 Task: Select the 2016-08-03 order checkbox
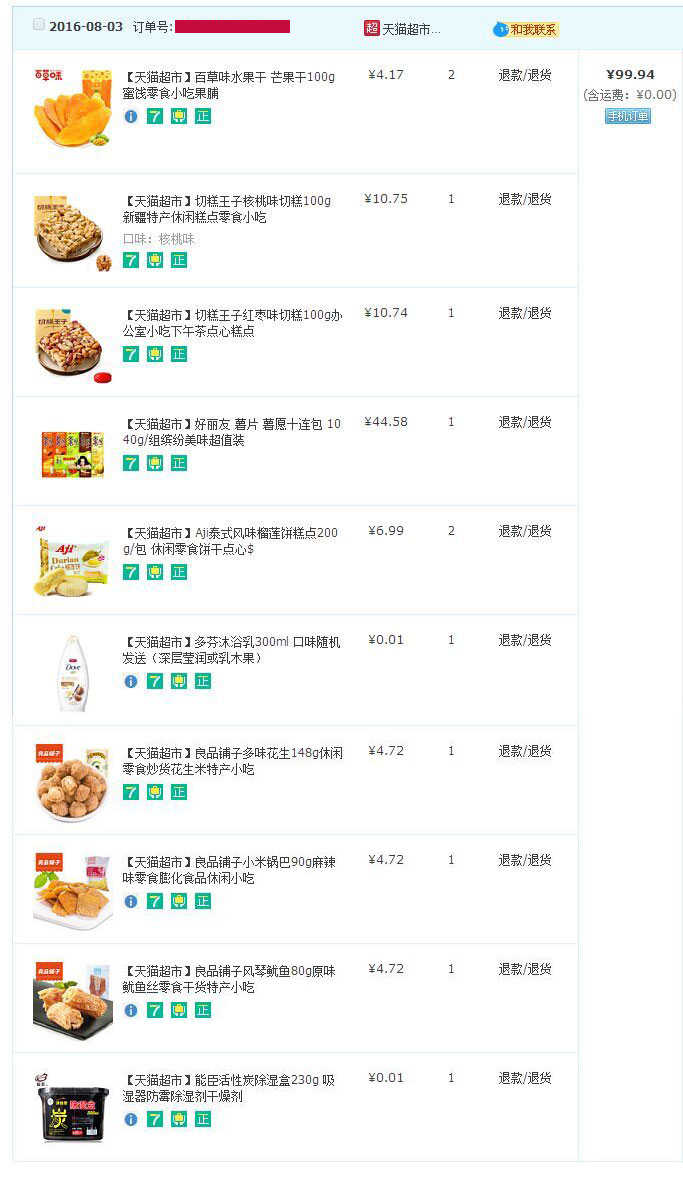point(39,25)
